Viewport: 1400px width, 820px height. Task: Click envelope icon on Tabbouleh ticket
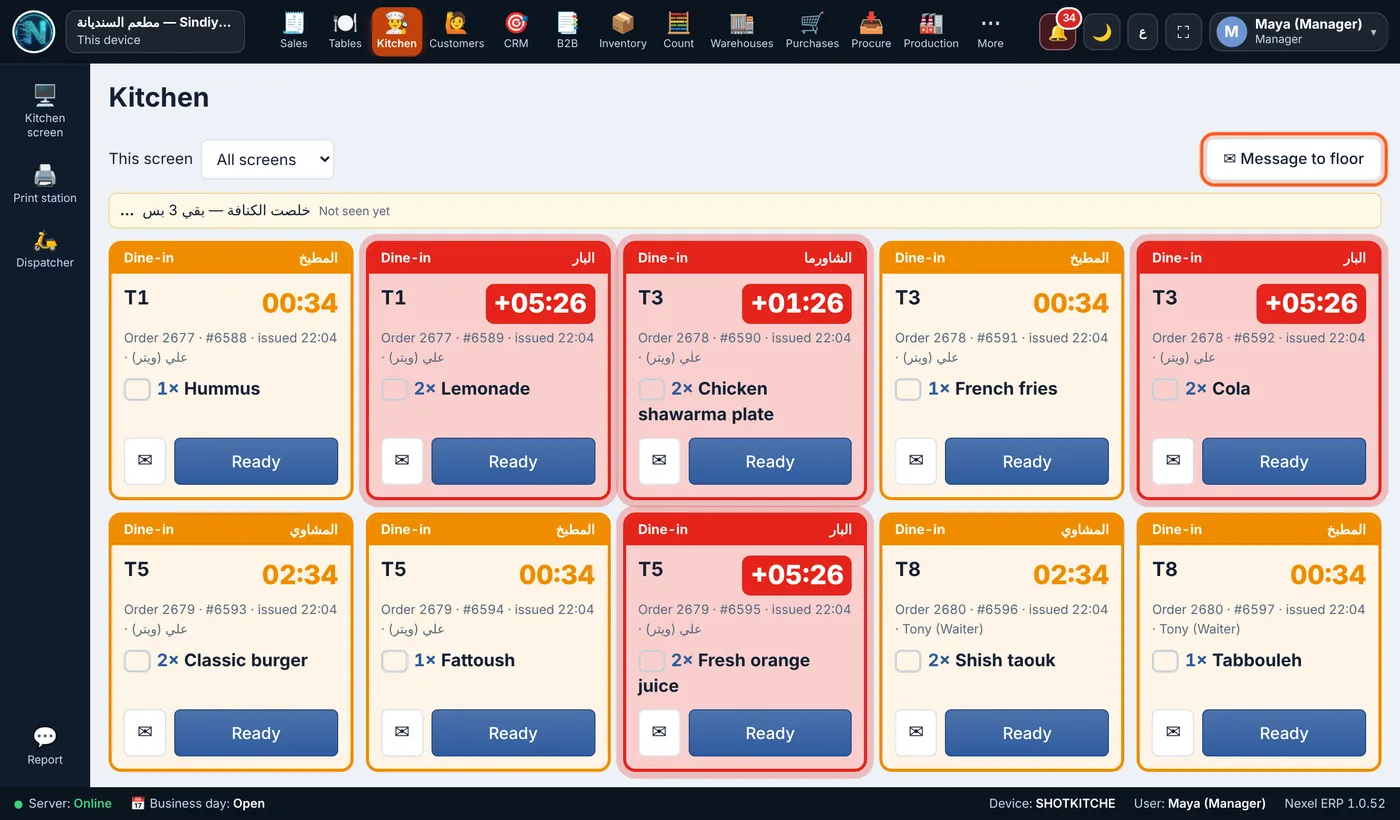coord(1173,733)
